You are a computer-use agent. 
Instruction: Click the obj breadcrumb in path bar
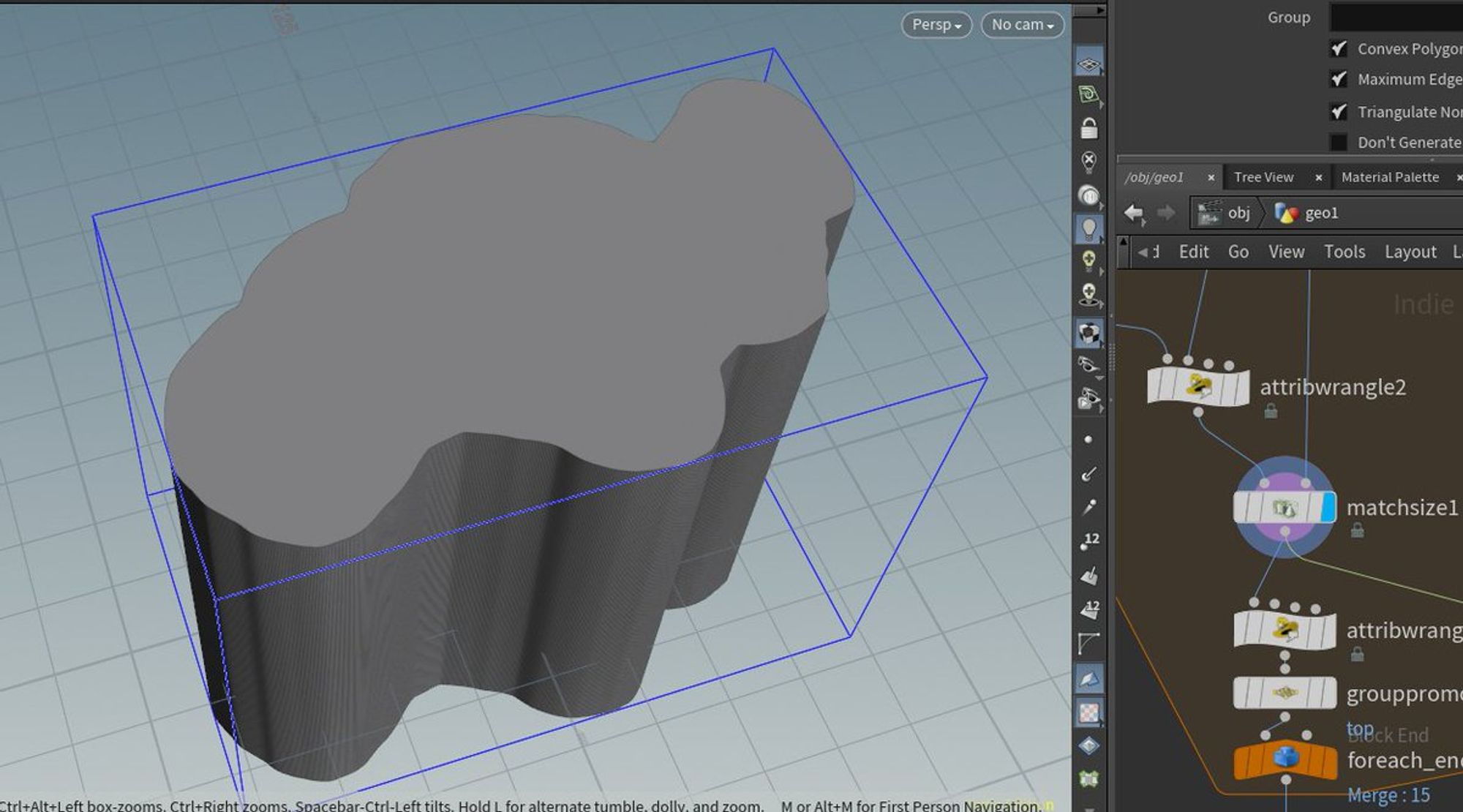[x=1239, y=213]
